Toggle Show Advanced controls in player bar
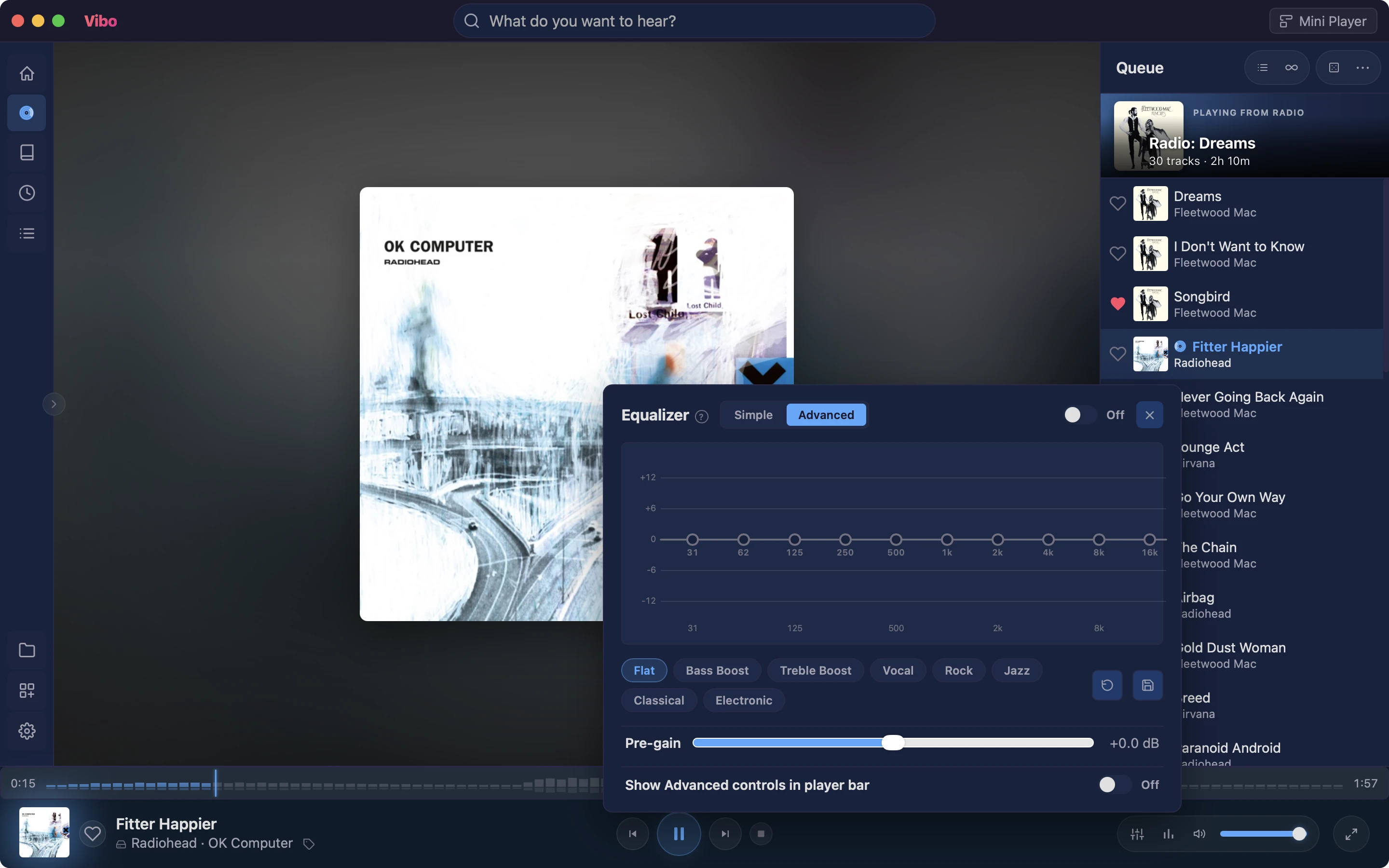The height and width of the screenshot is (868, 1389). click(1114, 784)
